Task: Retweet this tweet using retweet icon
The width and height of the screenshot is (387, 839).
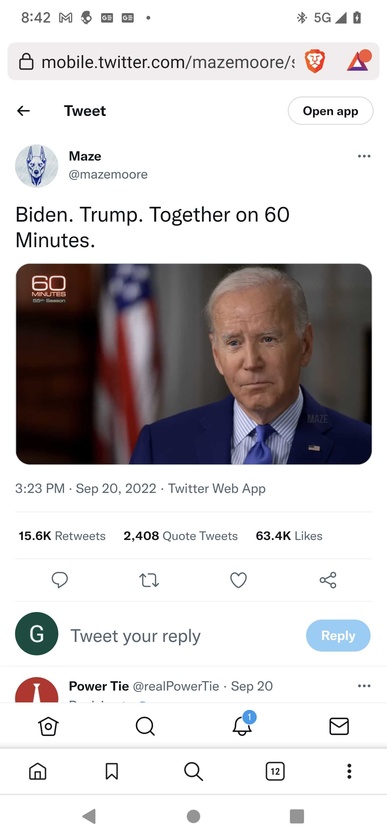Action: pos(149,580)
